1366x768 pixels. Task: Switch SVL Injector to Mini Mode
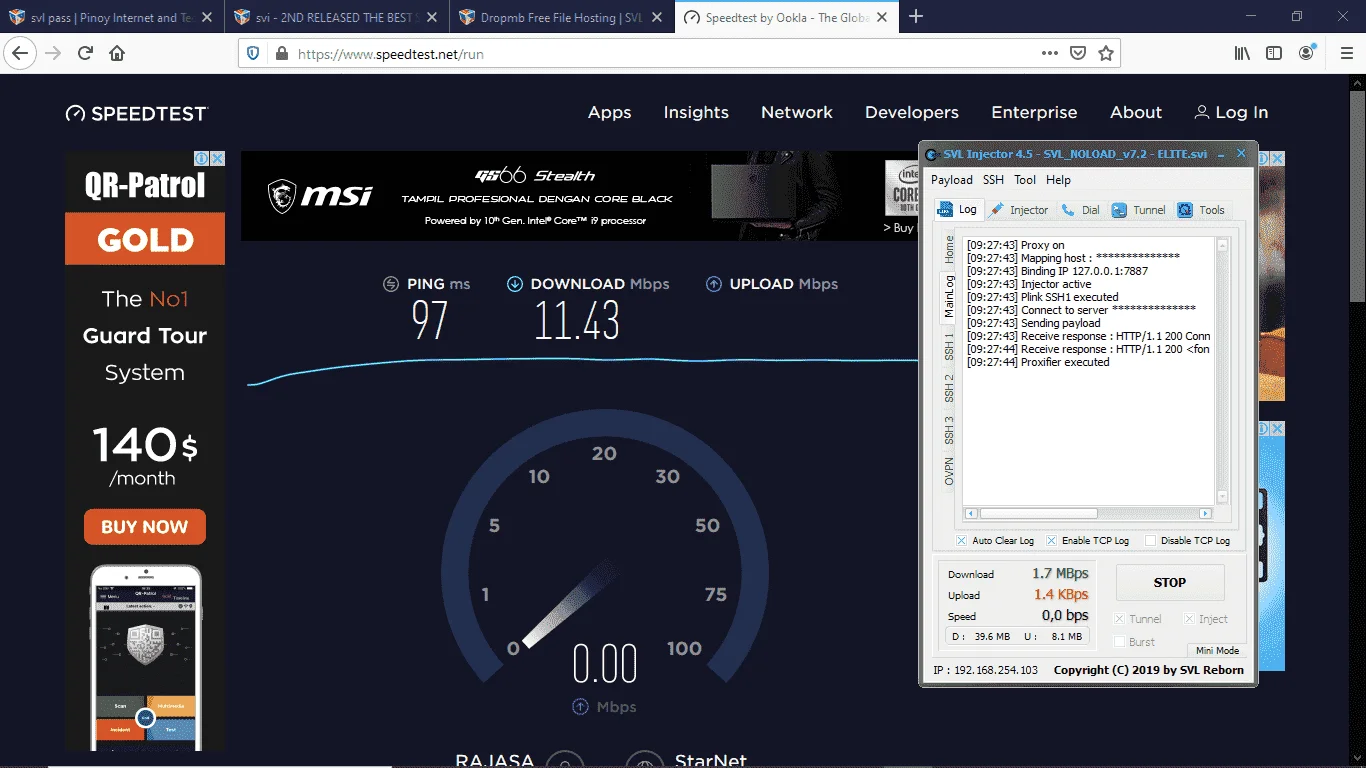(1217, 651)
